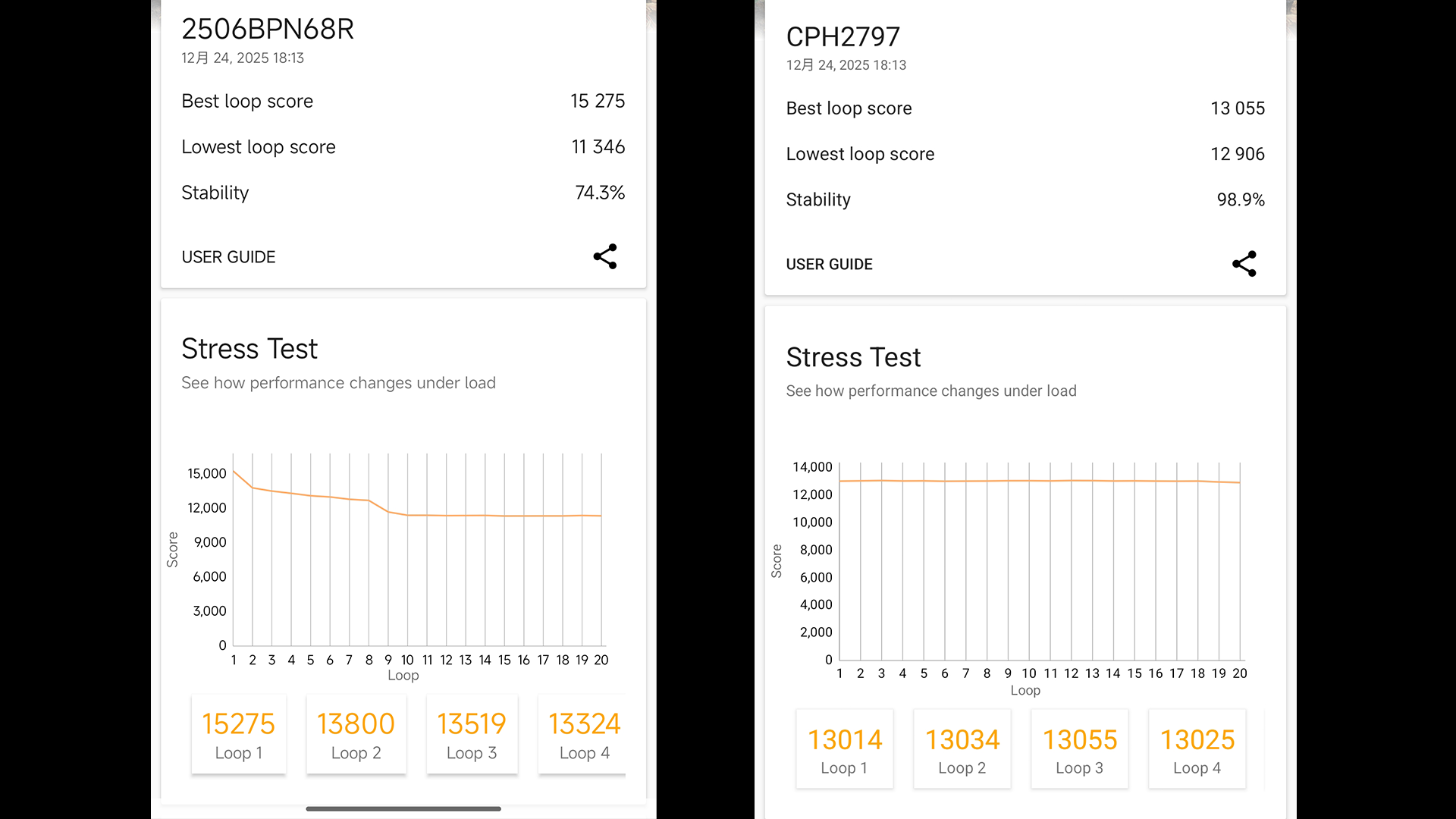Open USER GUIDE on the right phone
This screenshot has width=1456, height=819.
coord(829,264)
